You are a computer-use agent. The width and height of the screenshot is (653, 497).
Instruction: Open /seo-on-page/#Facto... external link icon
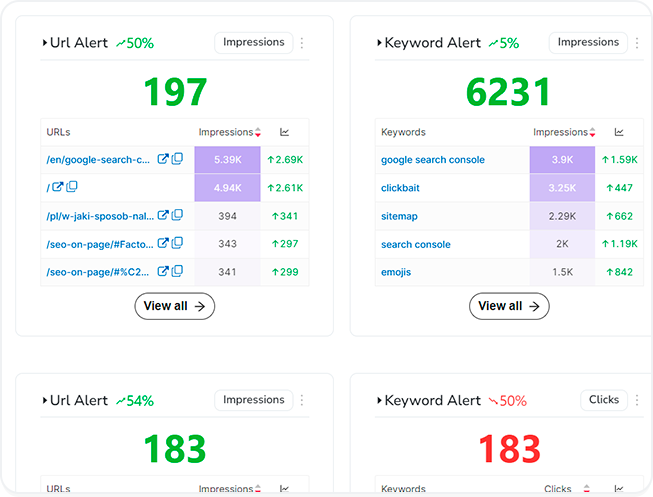[x=164, y=243]
